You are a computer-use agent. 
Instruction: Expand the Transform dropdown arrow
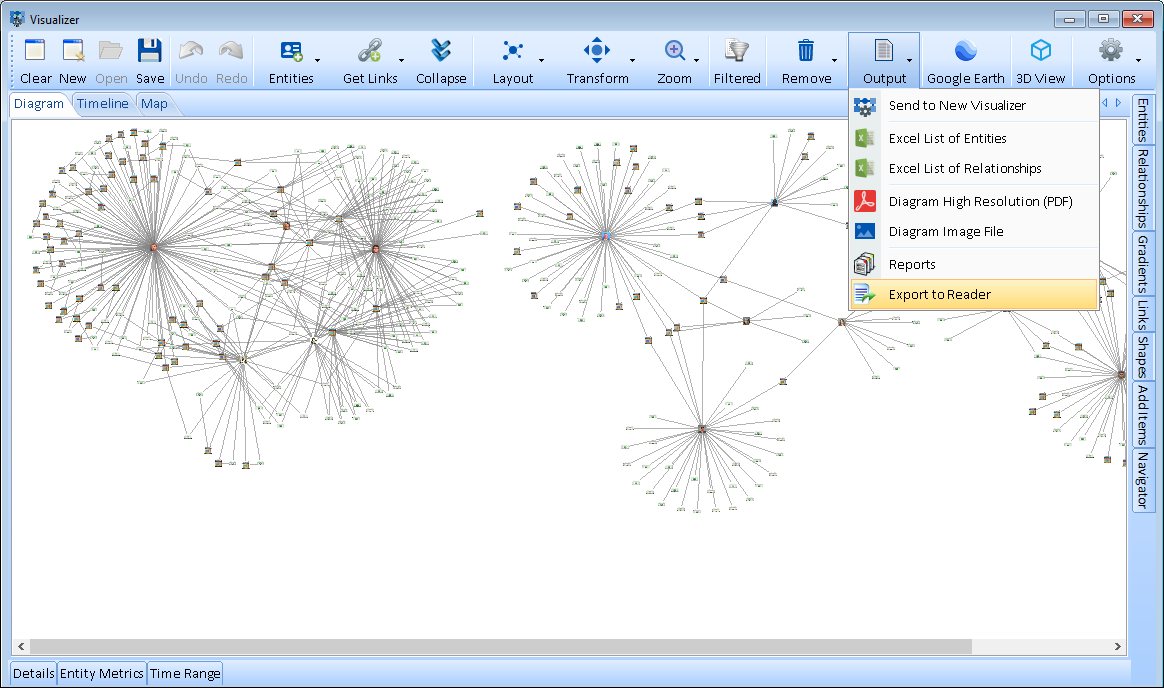click(x=632, y=60)
